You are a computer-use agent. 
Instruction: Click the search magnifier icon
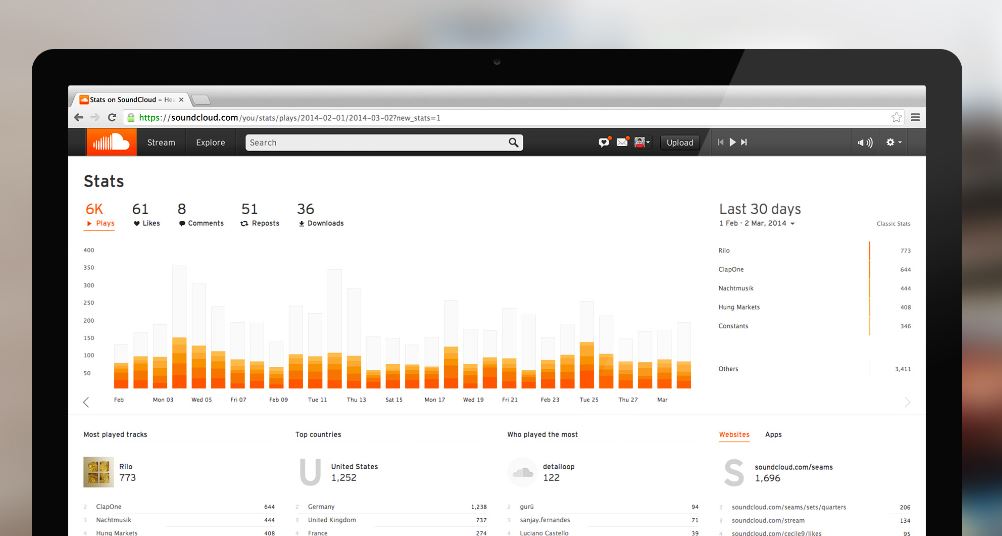[x=513, y=142]
